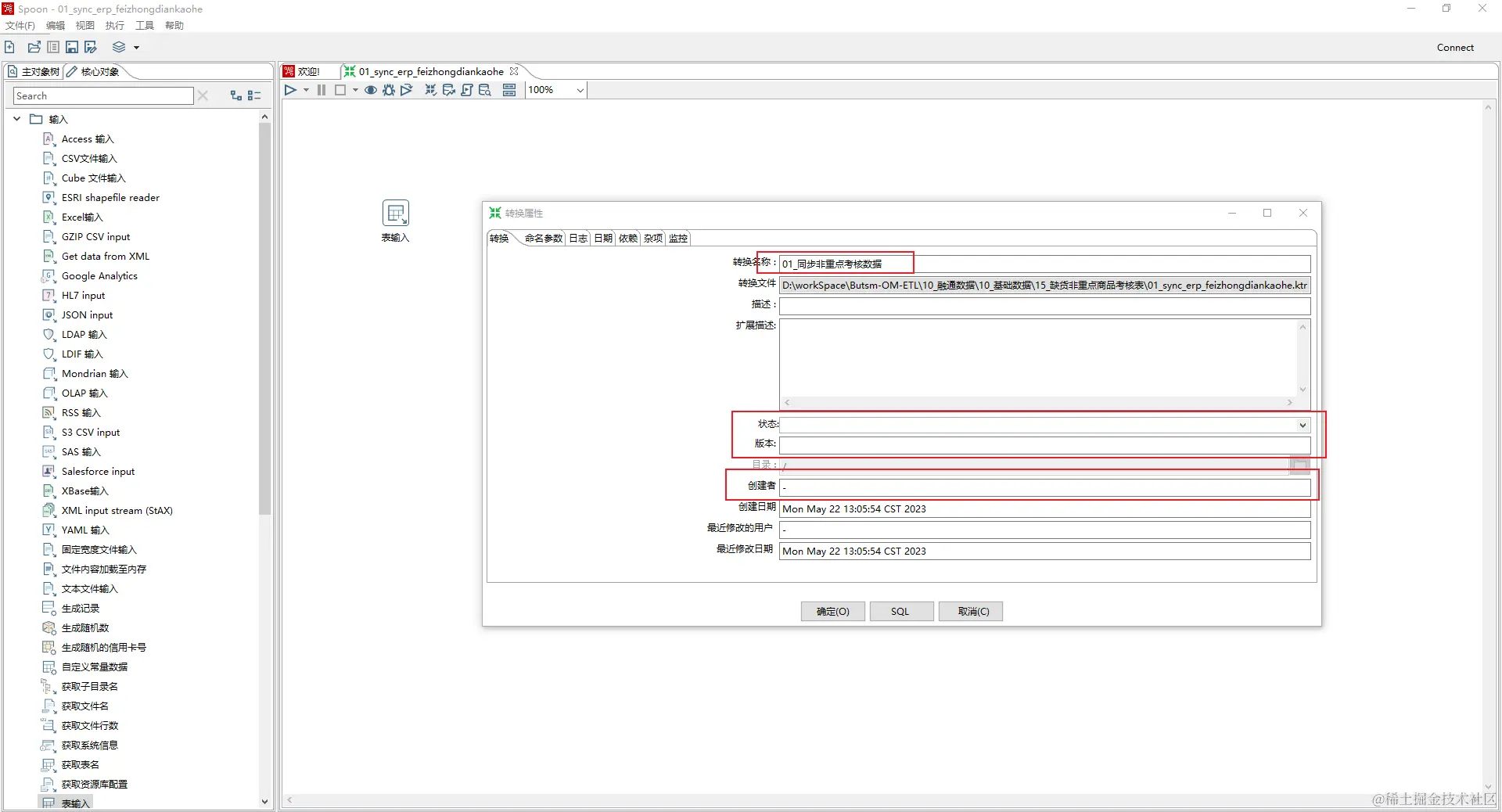Screen dimensions: 1502x812
Task: Click the New file toolbar icon
Action: coord(9,47)
